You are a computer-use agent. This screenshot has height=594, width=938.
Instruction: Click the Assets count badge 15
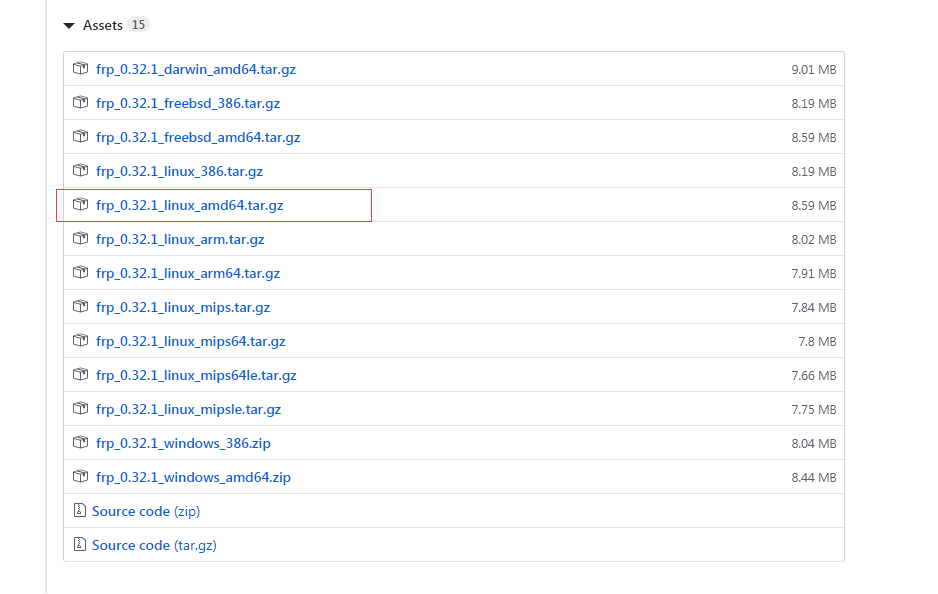coord(138,25)
